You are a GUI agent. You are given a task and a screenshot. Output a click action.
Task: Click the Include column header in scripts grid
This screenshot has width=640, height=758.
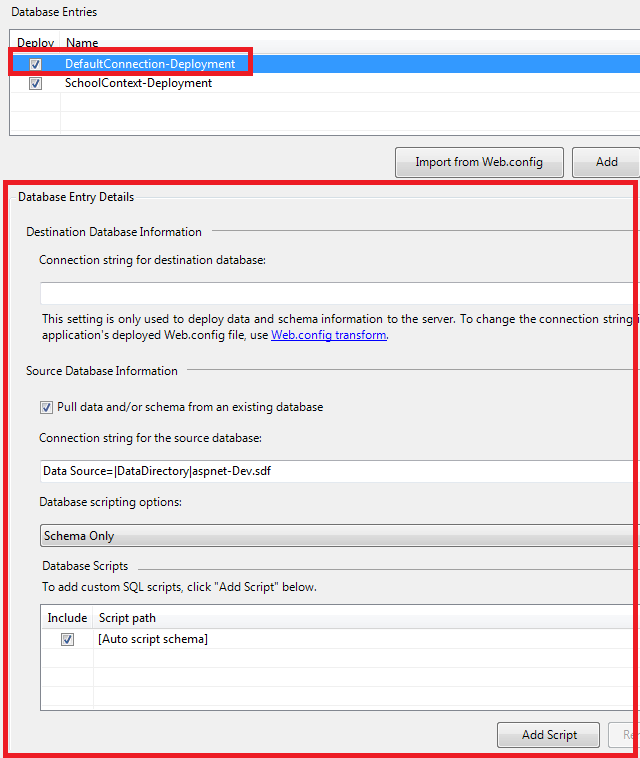(67, 618)
